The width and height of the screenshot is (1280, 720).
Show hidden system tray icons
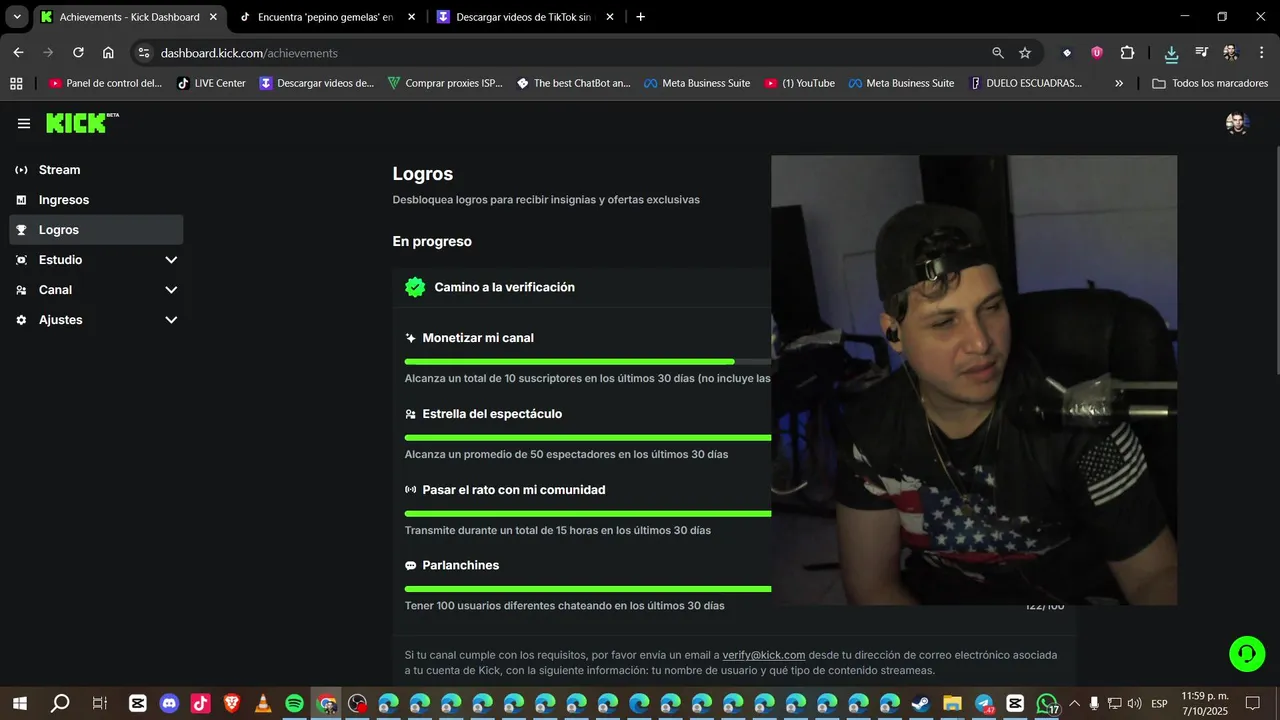(x=1073, y=704)
